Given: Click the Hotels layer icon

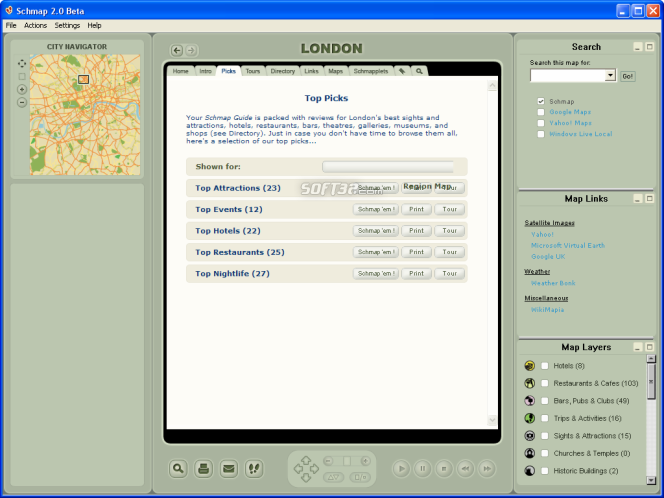Looking at the screenshot, I should click(529, 365).
